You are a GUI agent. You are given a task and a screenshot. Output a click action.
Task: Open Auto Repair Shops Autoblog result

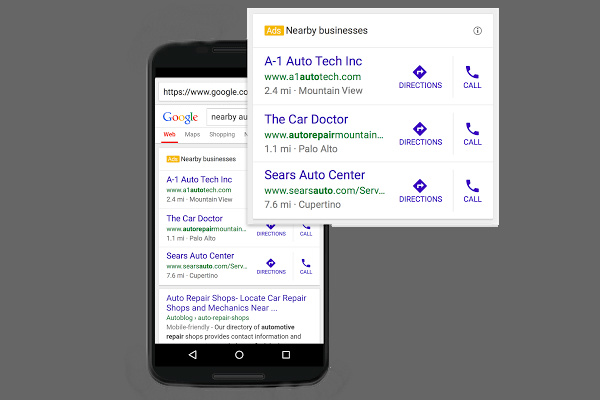(236, 303)
